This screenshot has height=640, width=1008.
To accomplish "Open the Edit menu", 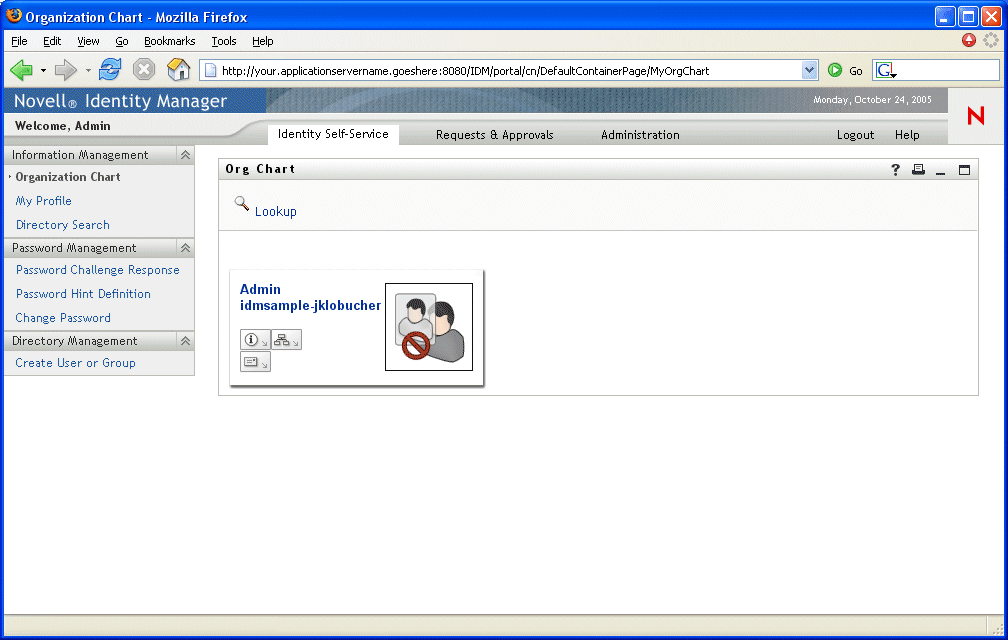I will coord(52,41).
